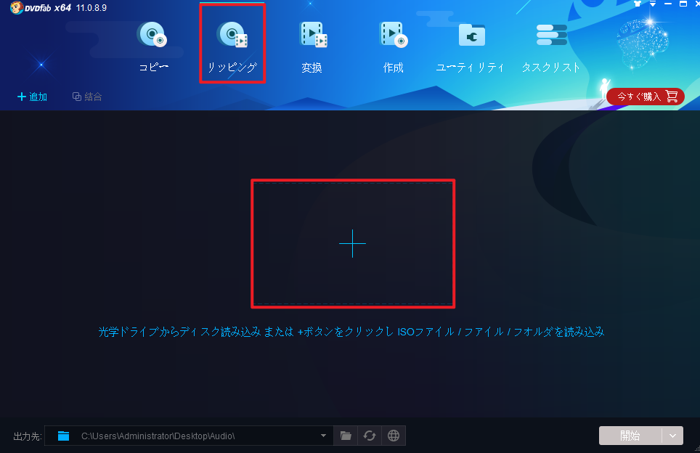Open the タスクリスト (Task list)
The height and width of the screenshot is (453, 700).
pyautogui.click(x=551, y=47)
